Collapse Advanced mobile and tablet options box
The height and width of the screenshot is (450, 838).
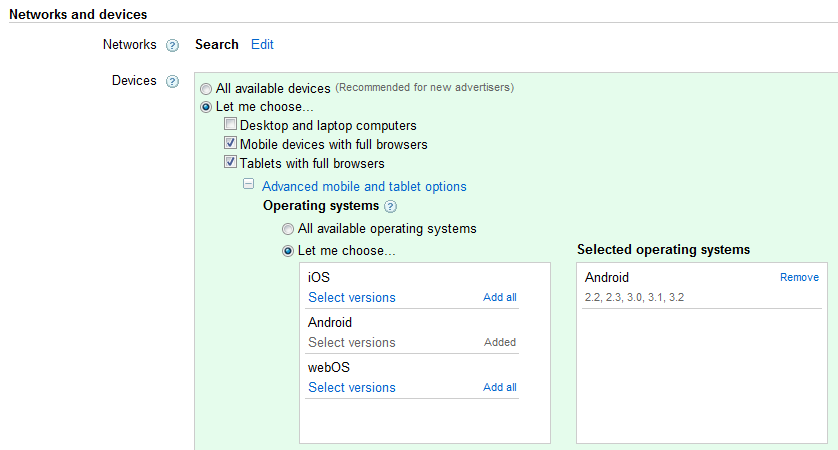(x=248, y=185)
